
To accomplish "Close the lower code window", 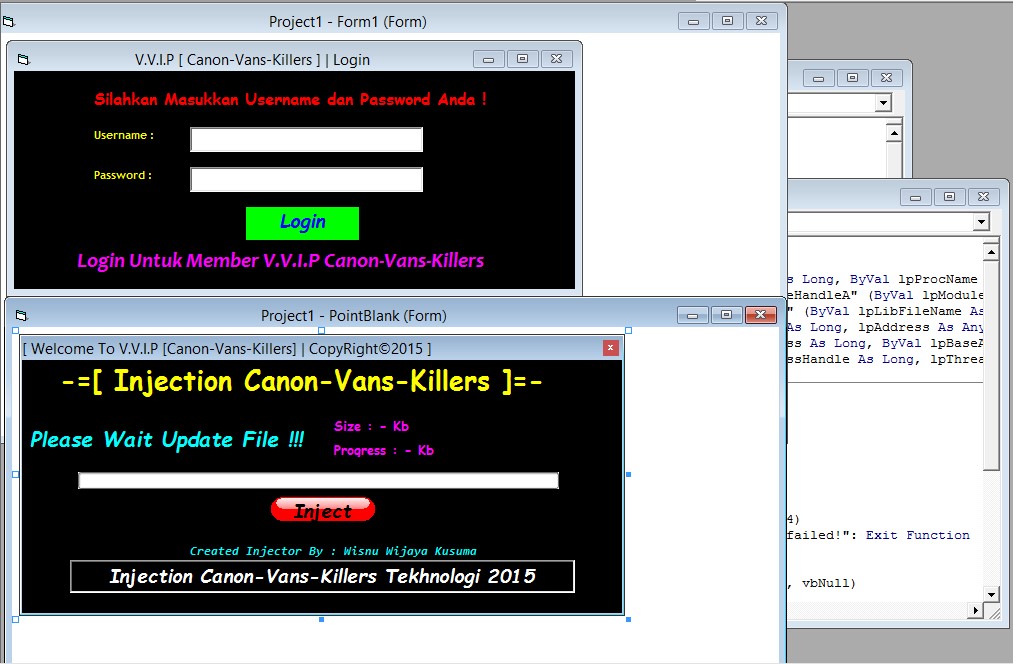I will (983, 197).
